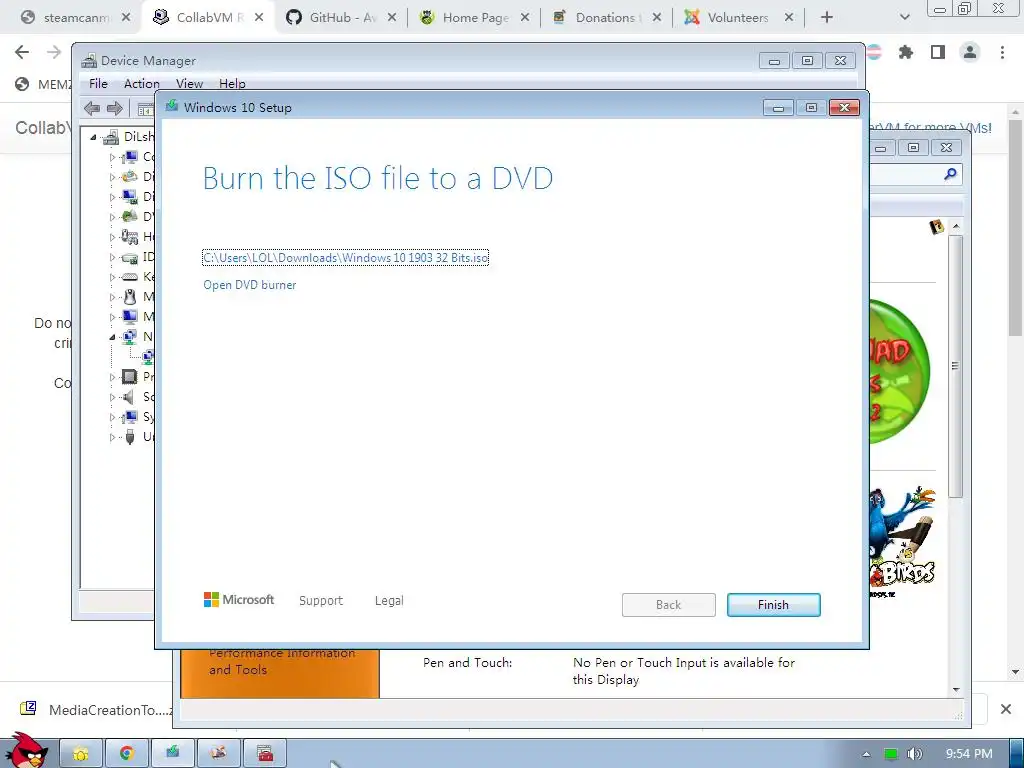Click Device Manager's toolbar back arrow
This screenshot has width=1024, height=768.
[x=92, y=108]
